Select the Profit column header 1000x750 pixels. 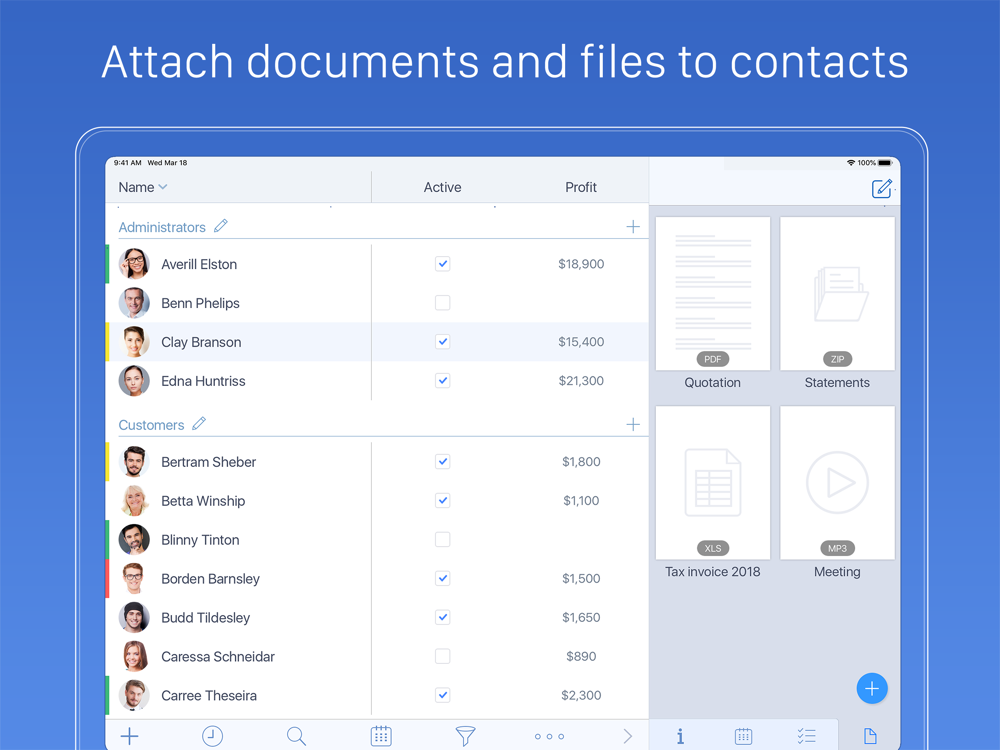581,187
